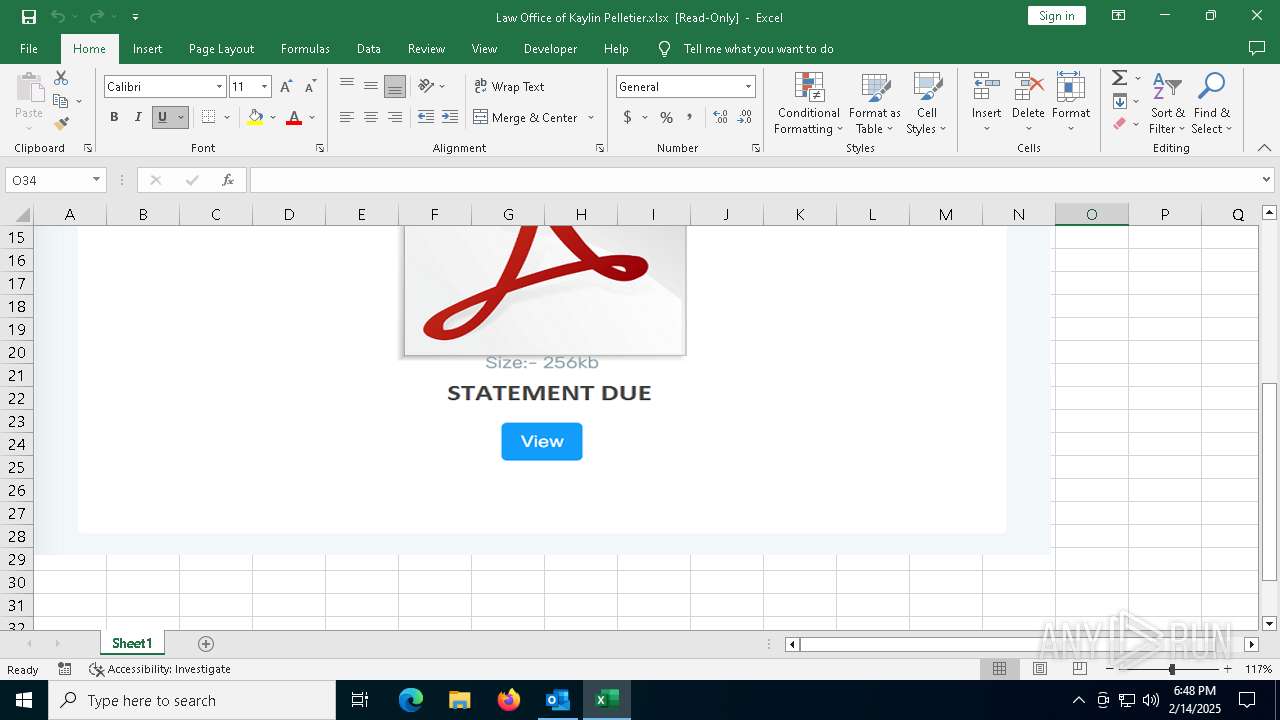Open Outlook from the taskbar
The image size is (1280, 720).
pyautogui.click(x=557, y=700)
